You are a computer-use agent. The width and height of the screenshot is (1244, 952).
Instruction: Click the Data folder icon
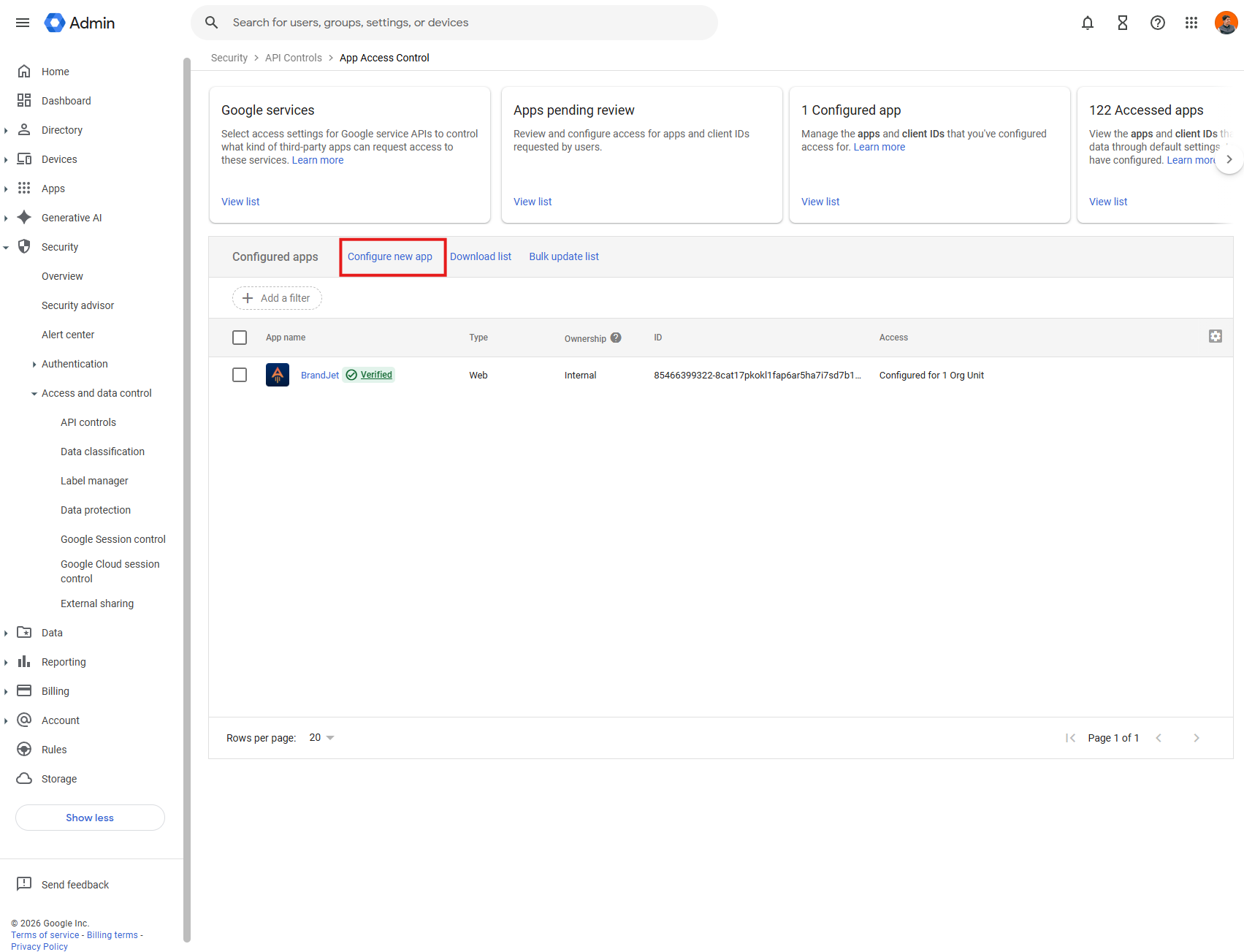(x=24, y=633)
